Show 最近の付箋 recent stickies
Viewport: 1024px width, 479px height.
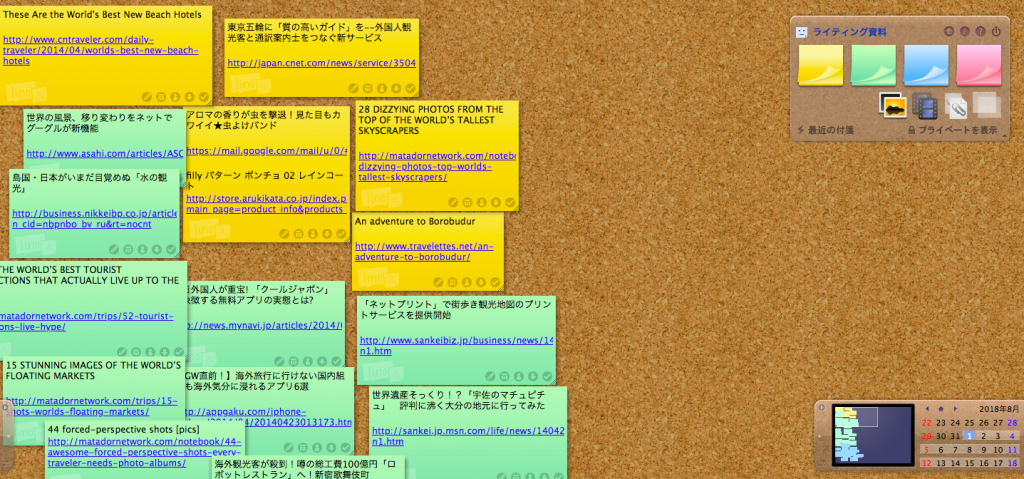[825, 130]
